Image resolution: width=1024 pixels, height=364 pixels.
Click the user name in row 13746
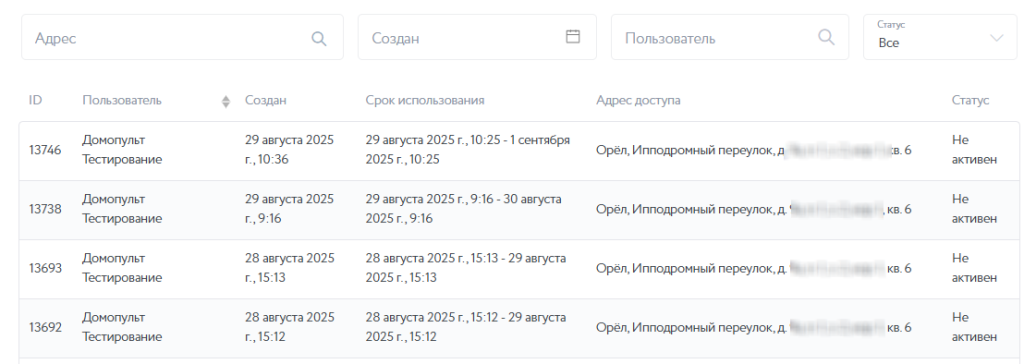[x=121, y=150]
